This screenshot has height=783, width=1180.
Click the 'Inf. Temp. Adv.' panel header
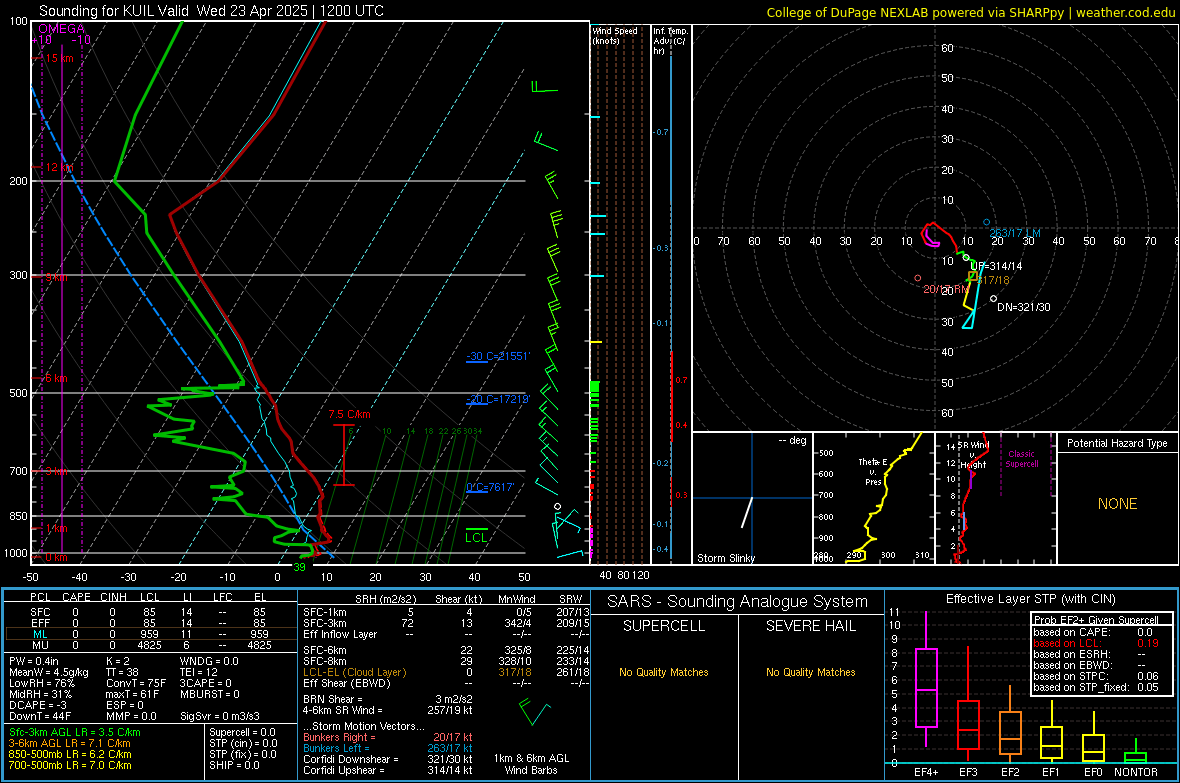click(670, 41)
